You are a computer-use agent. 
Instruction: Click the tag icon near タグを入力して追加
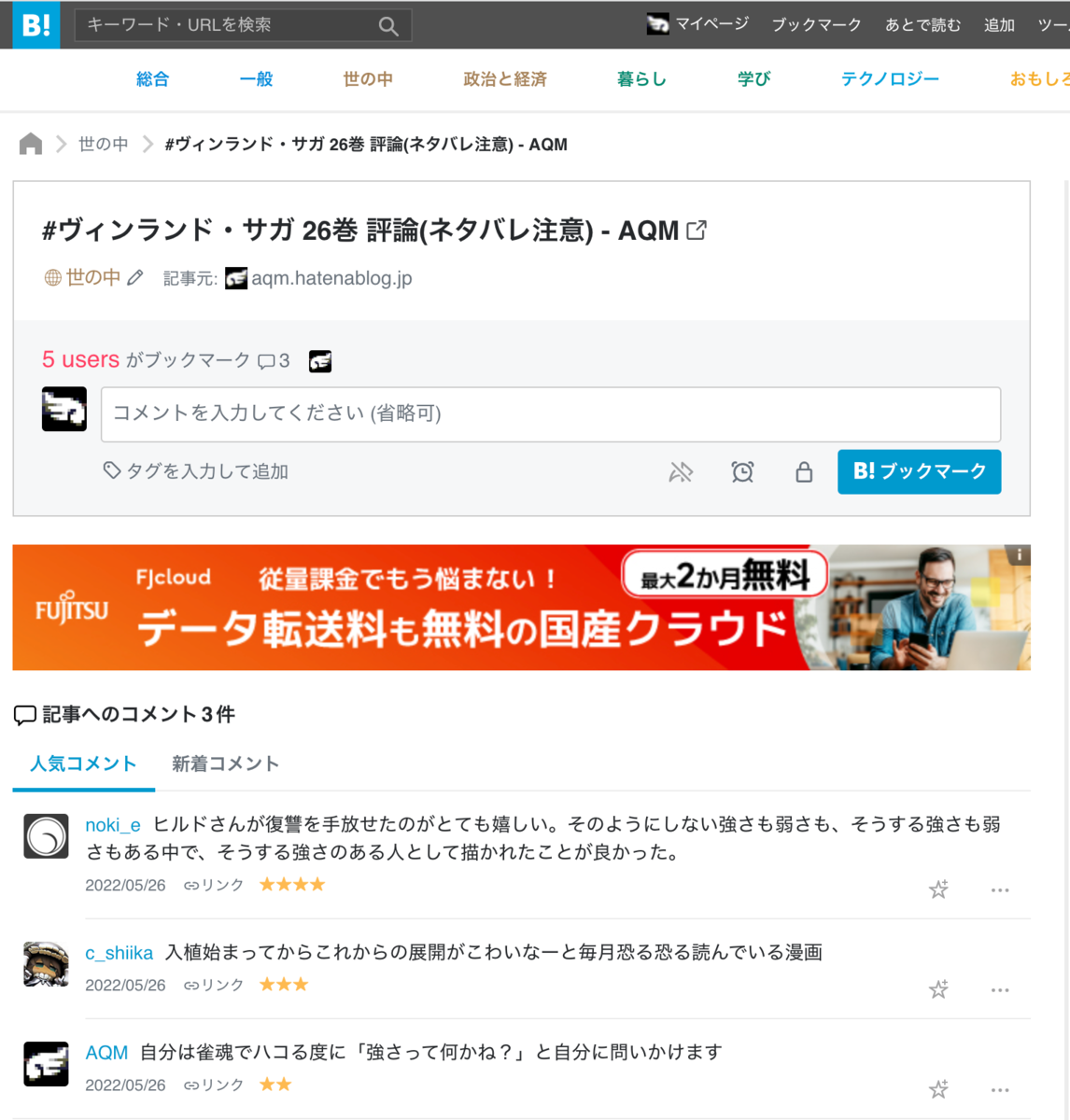112,470
